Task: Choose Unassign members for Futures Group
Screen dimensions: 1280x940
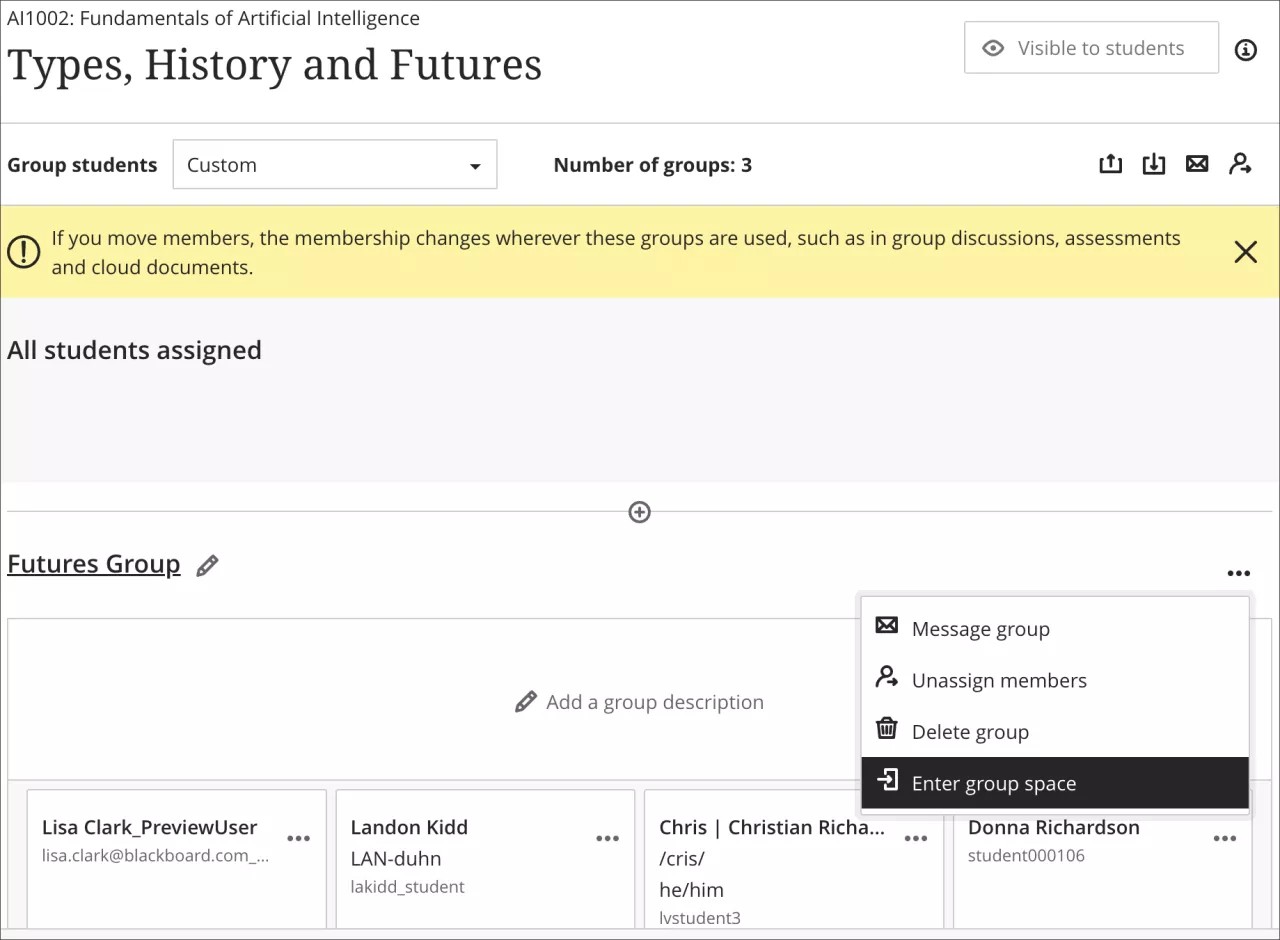Action: [999, 680]
